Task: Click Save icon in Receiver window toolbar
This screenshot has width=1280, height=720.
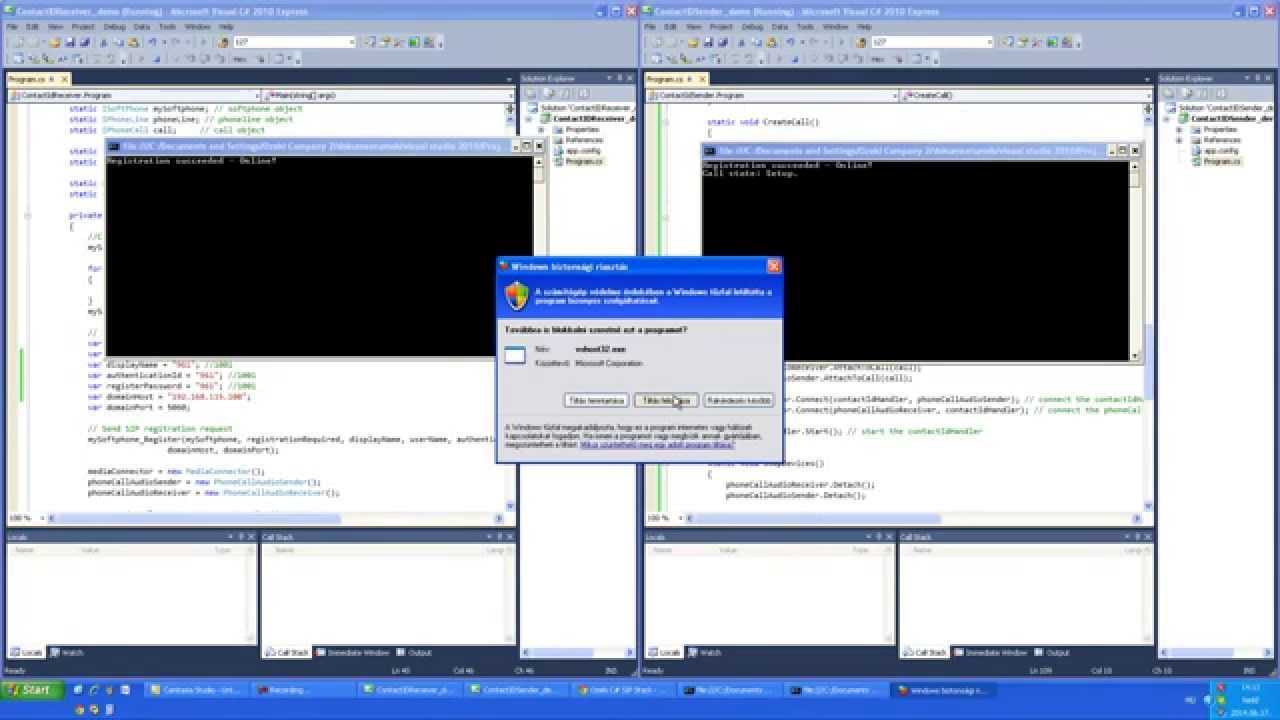Action: (69, 42)
